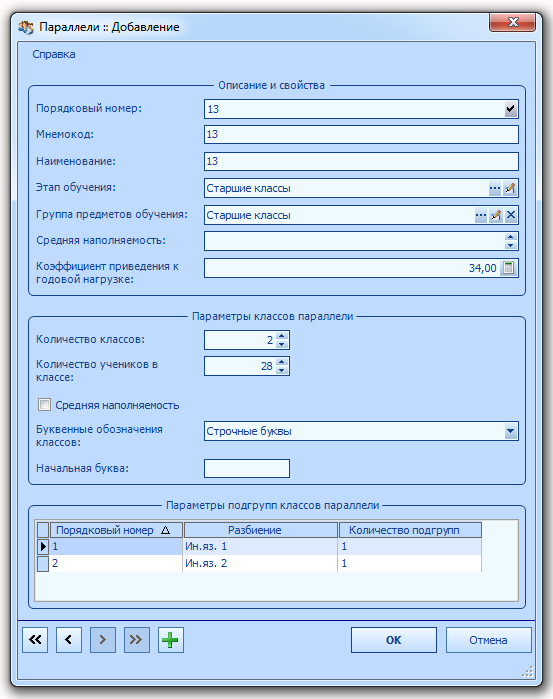Toggle the Средняя наполняемость checkbox

coord(44,405)
